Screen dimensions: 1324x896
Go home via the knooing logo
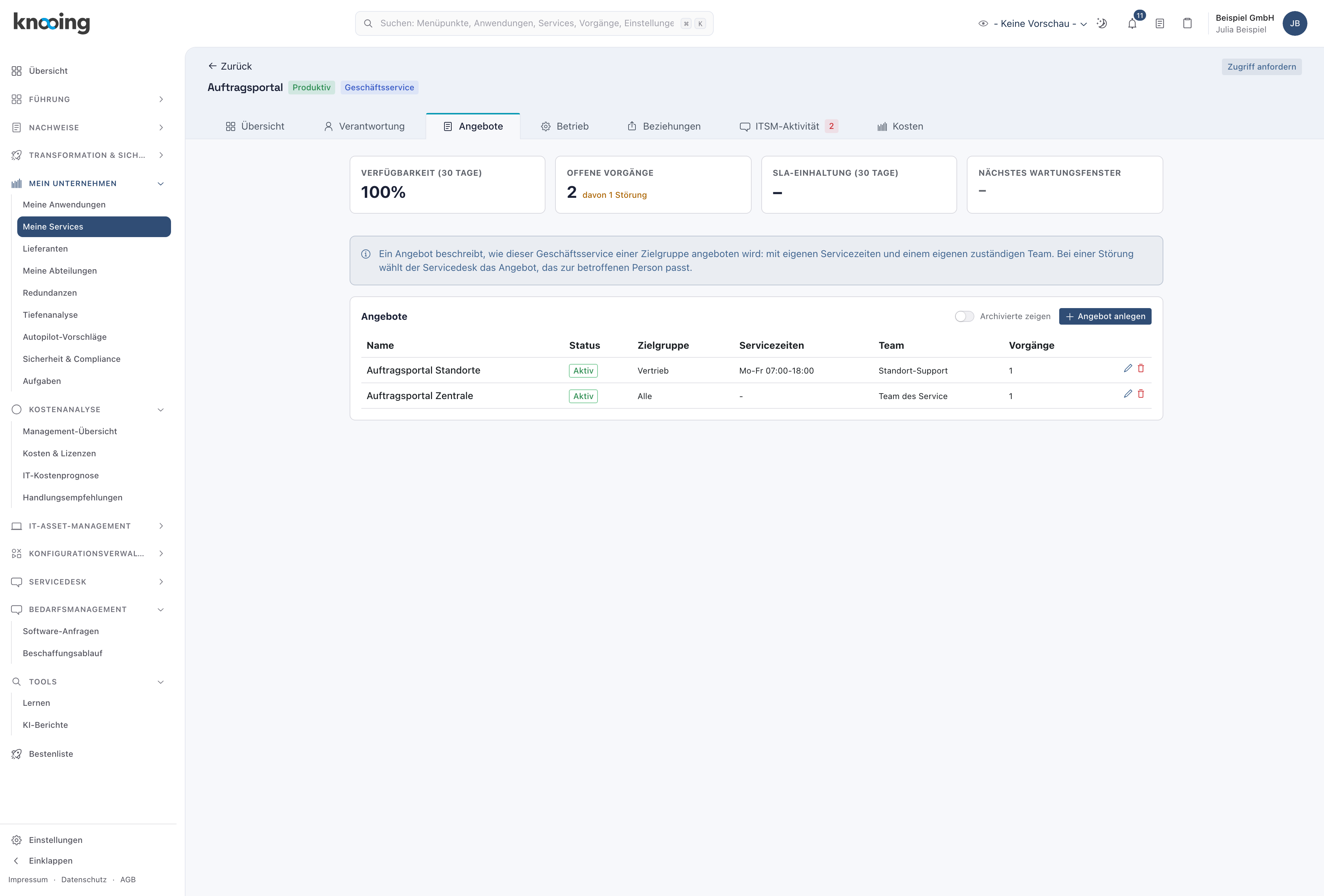point(51,23)
